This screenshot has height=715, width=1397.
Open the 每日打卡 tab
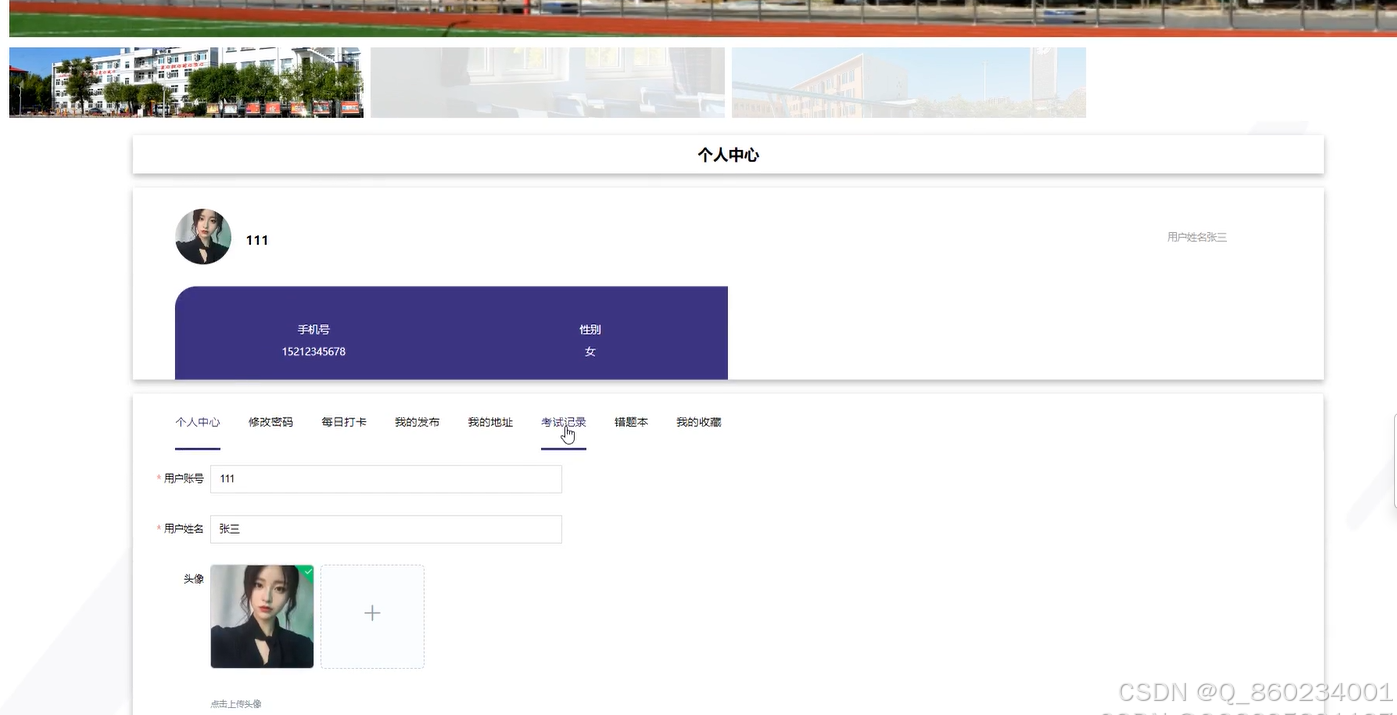pyautogui.click(x=343, y=422)
